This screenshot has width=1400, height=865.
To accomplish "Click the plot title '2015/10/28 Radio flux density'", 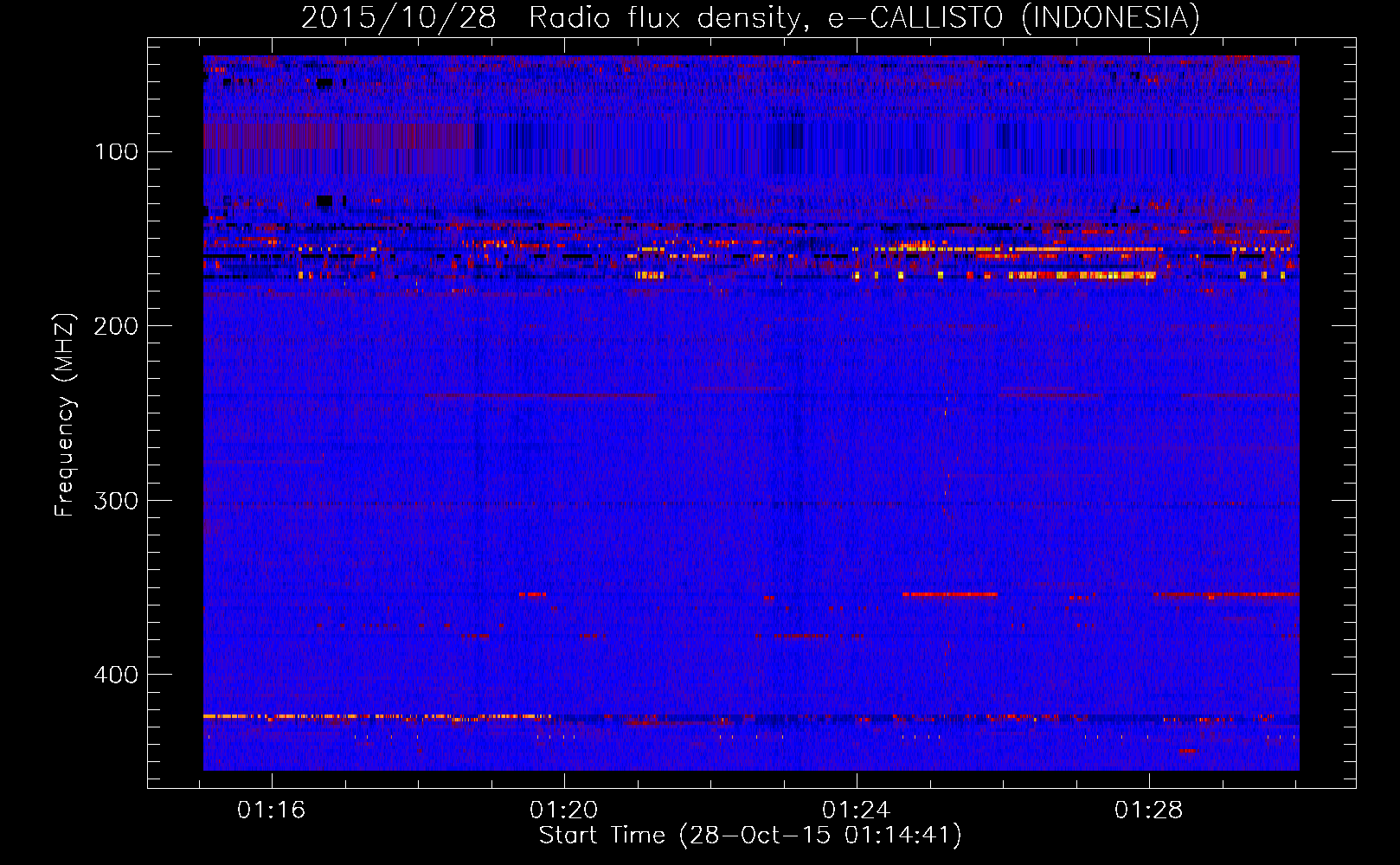I will pyautogui.click(x=750, y=17).
